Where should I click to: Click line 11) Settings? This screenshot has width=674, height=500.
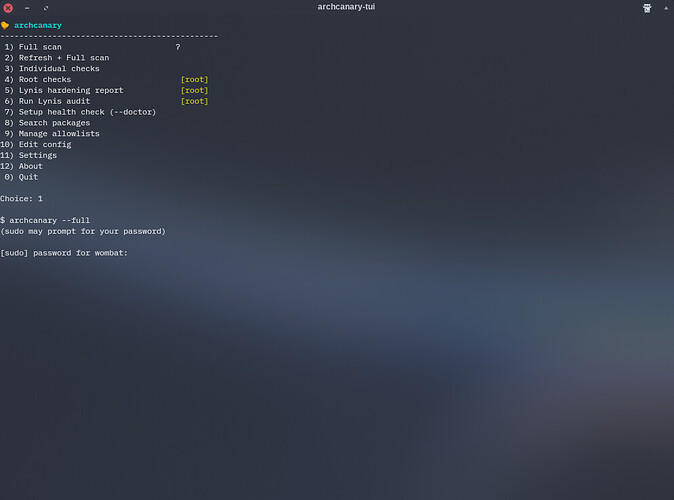point(28,155)
